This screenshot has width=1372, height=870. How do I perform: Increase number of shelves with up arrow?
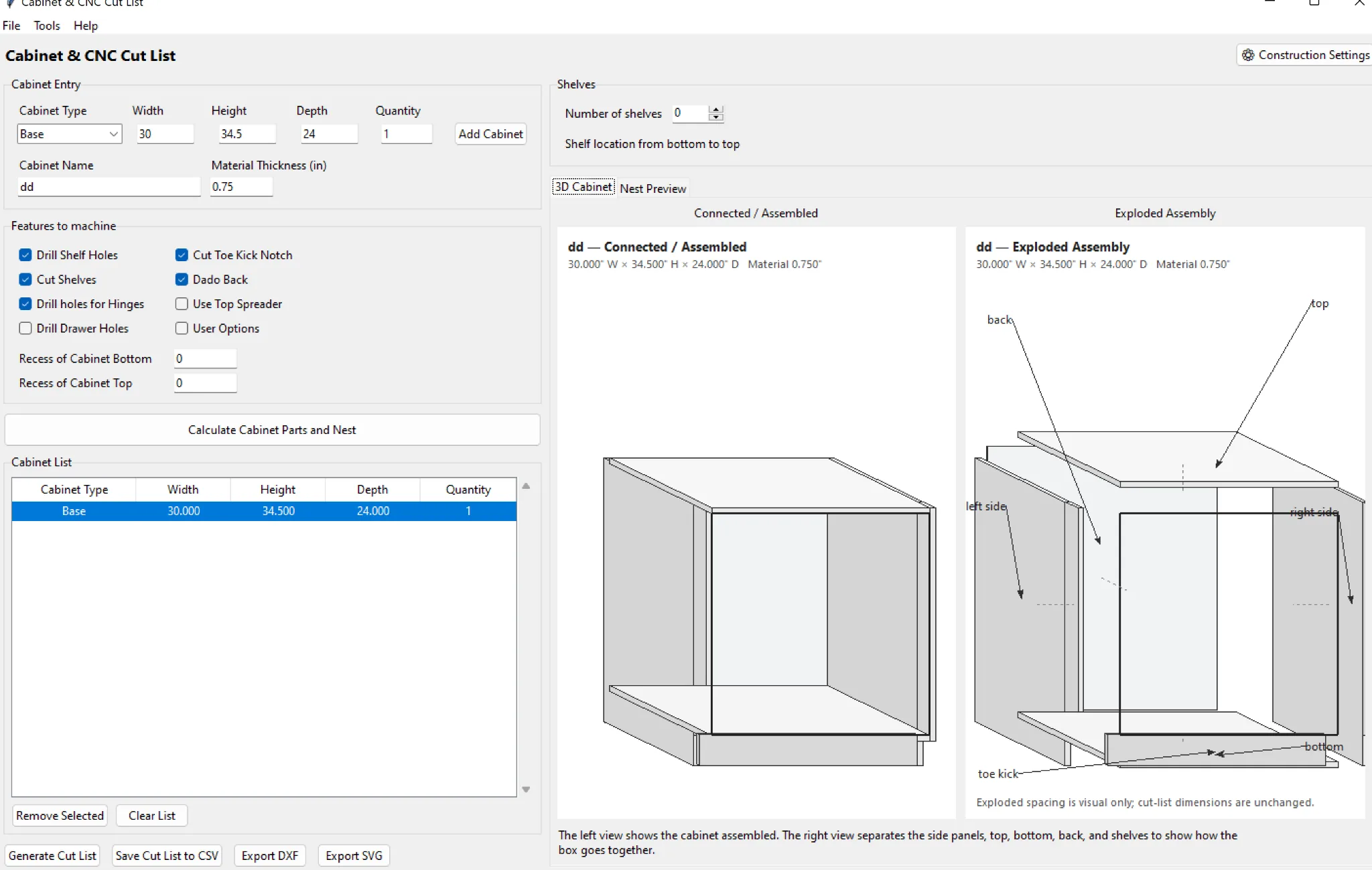coord(716,109)
